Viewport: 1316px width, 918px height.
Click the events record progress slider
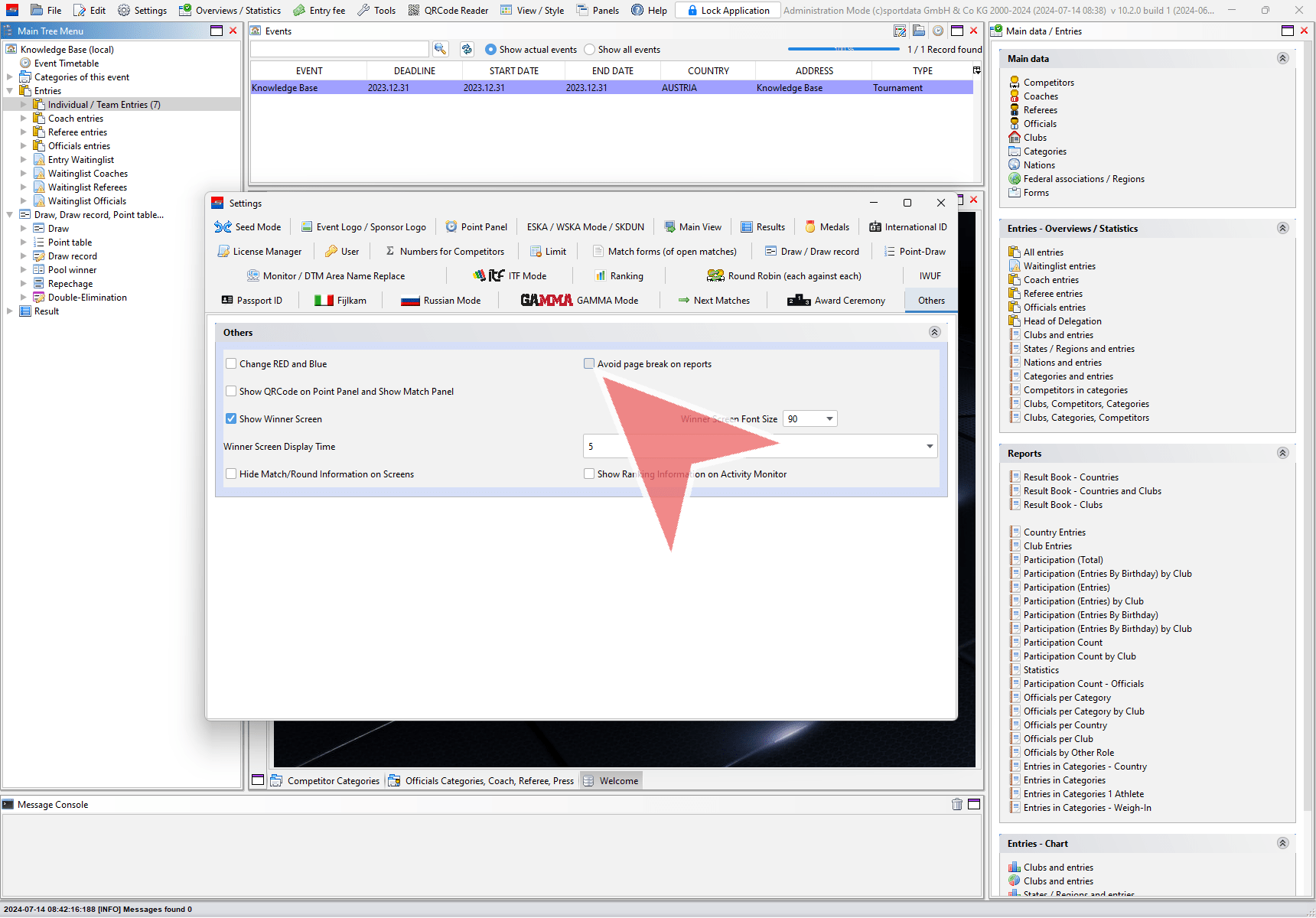tap(843, 50)
